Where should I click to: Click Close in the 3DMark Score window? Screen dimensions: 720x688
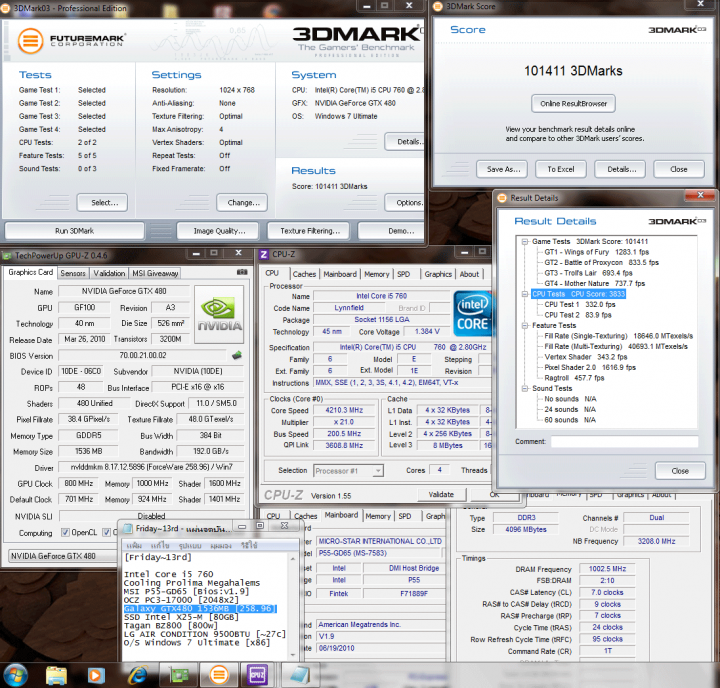pos(679,169)
